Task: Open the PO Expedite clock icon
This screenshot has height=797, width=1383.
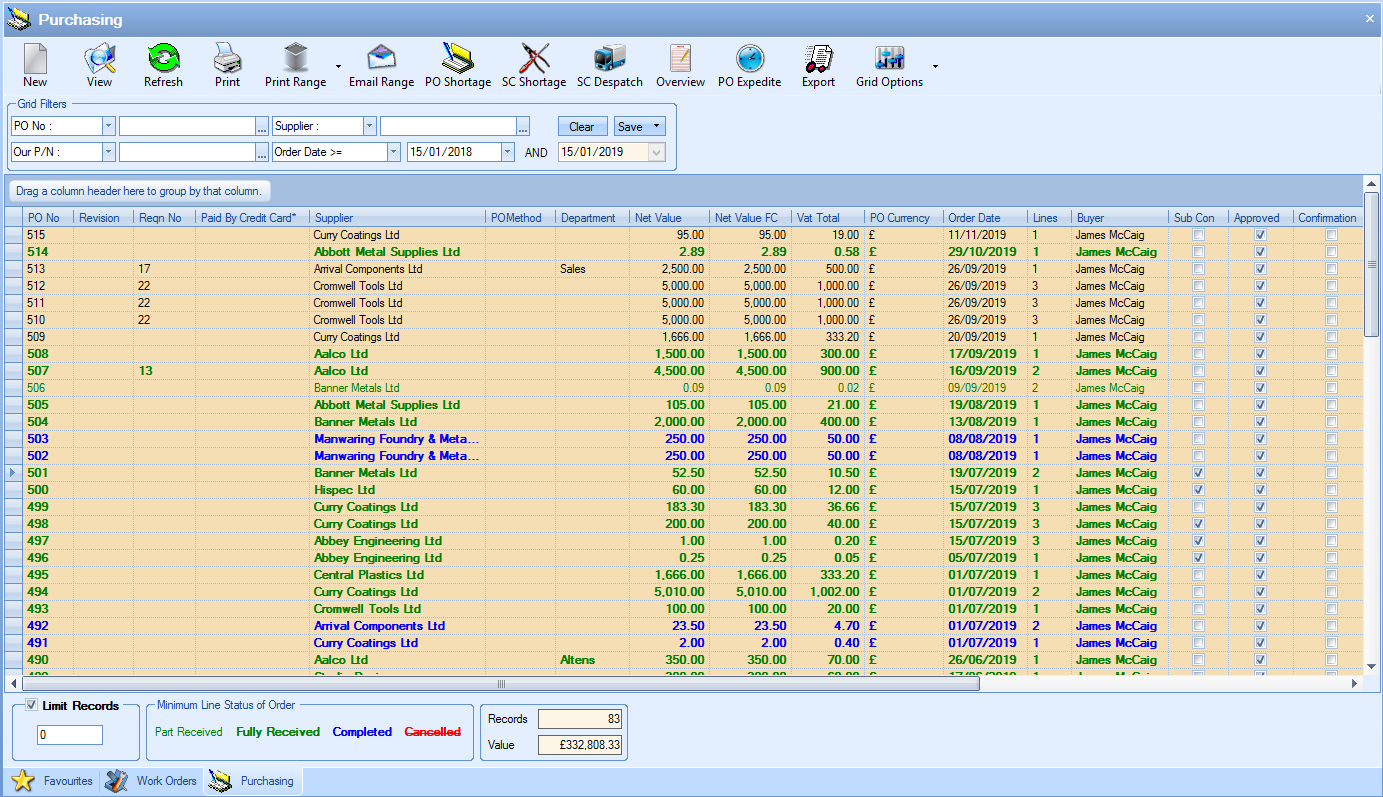Action: [x=749, y=59]
